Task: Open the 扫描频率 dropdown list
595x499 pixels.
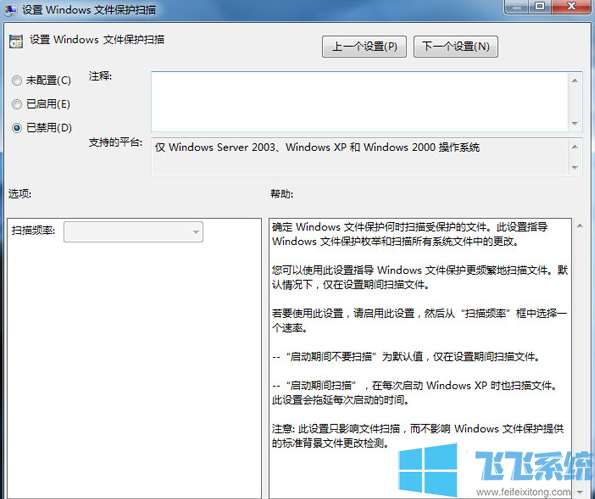Action: [133, 232]
